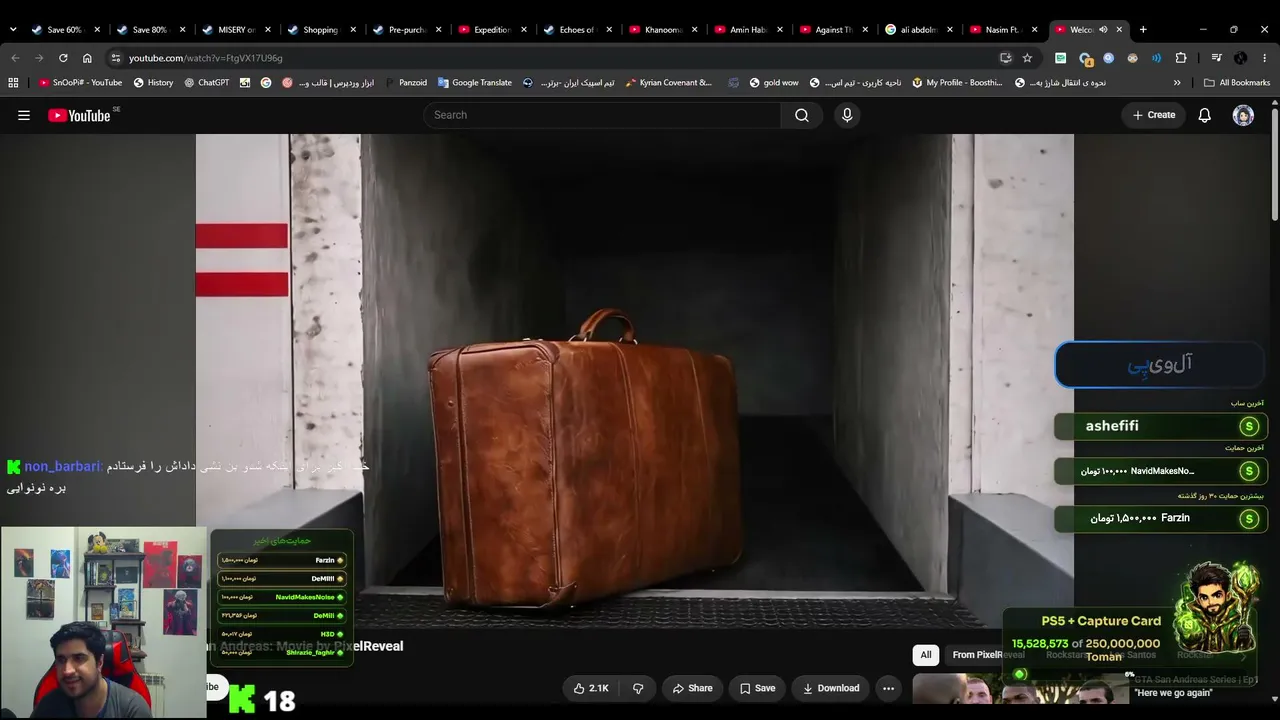Screen dimensions: 1280x720
Task: Switch to the 'Shopping' tab
Action: click(x=321, y=30)
